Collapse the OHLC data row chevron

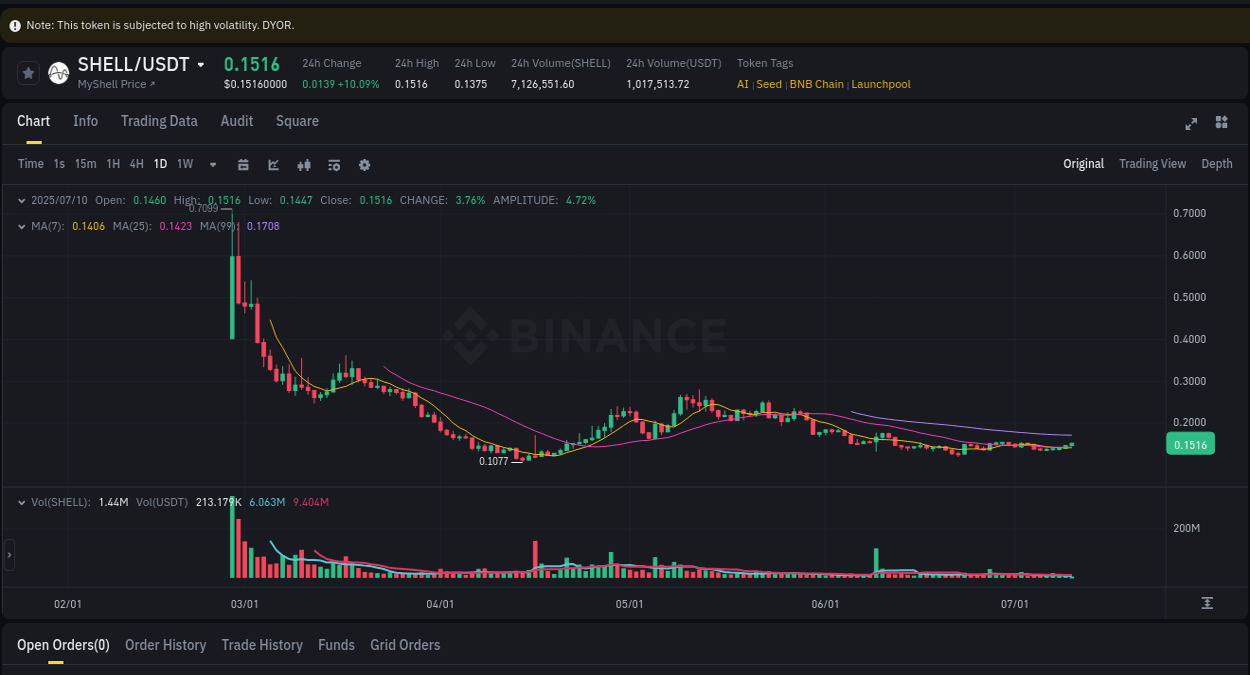point(20,200)
